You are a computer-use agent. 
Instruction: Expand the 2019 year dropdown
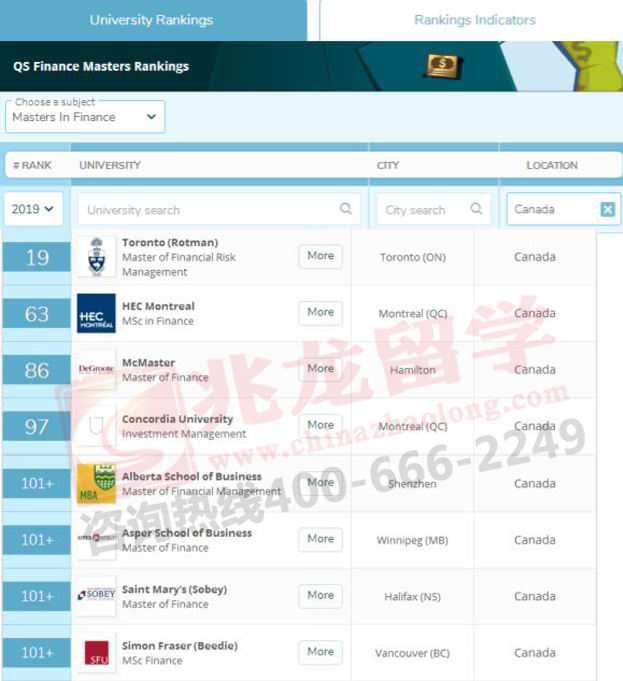coord(34,209)
